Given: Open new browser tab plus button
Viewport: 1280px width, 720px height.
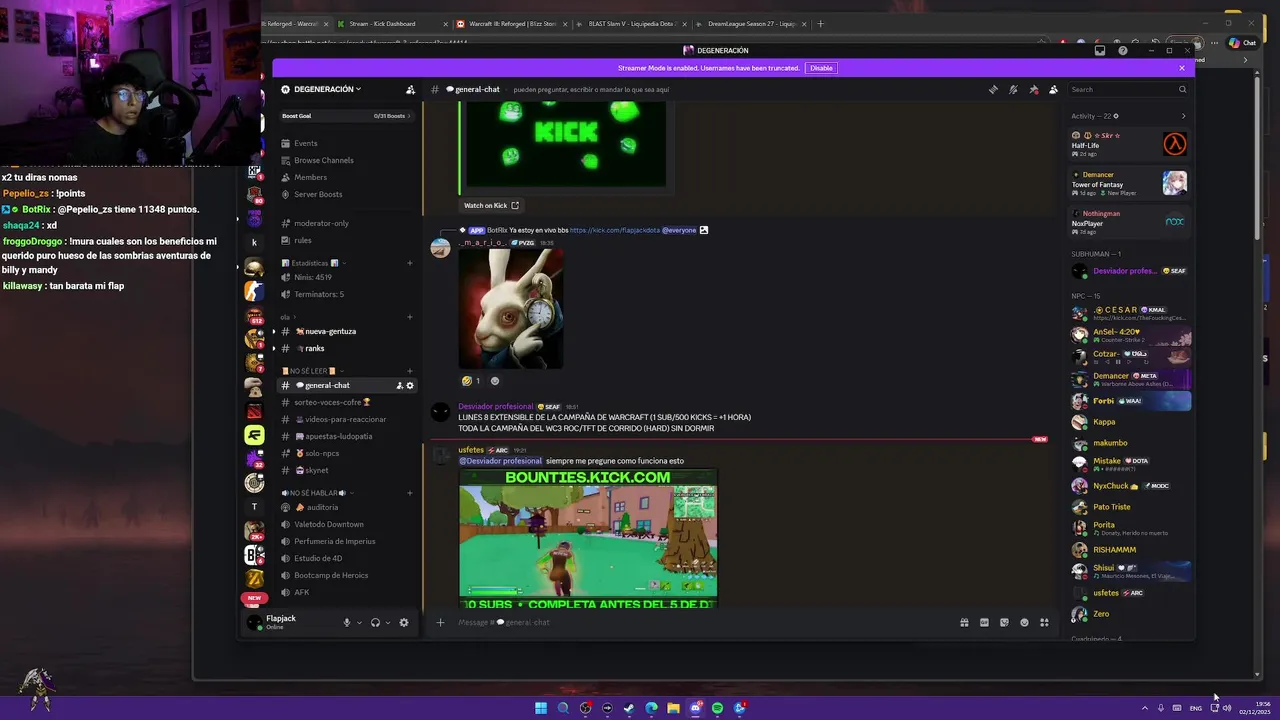Looking at the screenshot, I should (821, 23).
